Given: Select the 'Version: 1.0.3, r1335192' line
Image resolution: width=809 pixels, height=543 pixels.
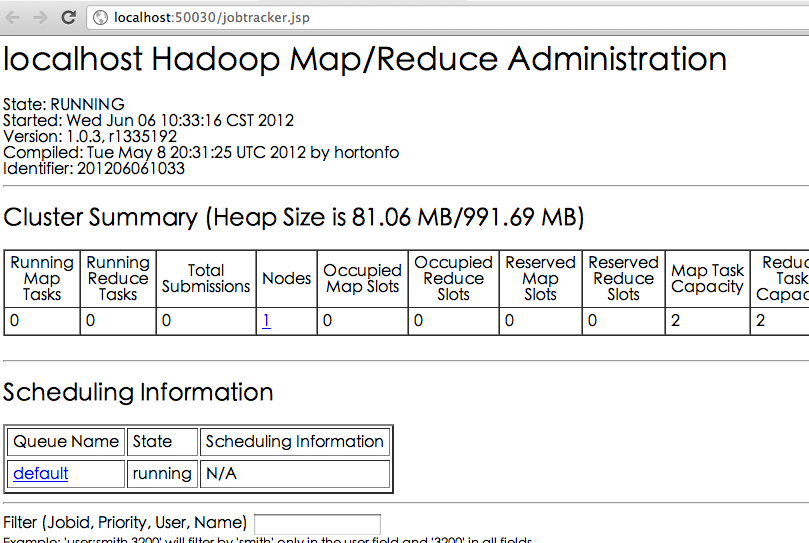Looking at the screenshot, I should (90, 136).
